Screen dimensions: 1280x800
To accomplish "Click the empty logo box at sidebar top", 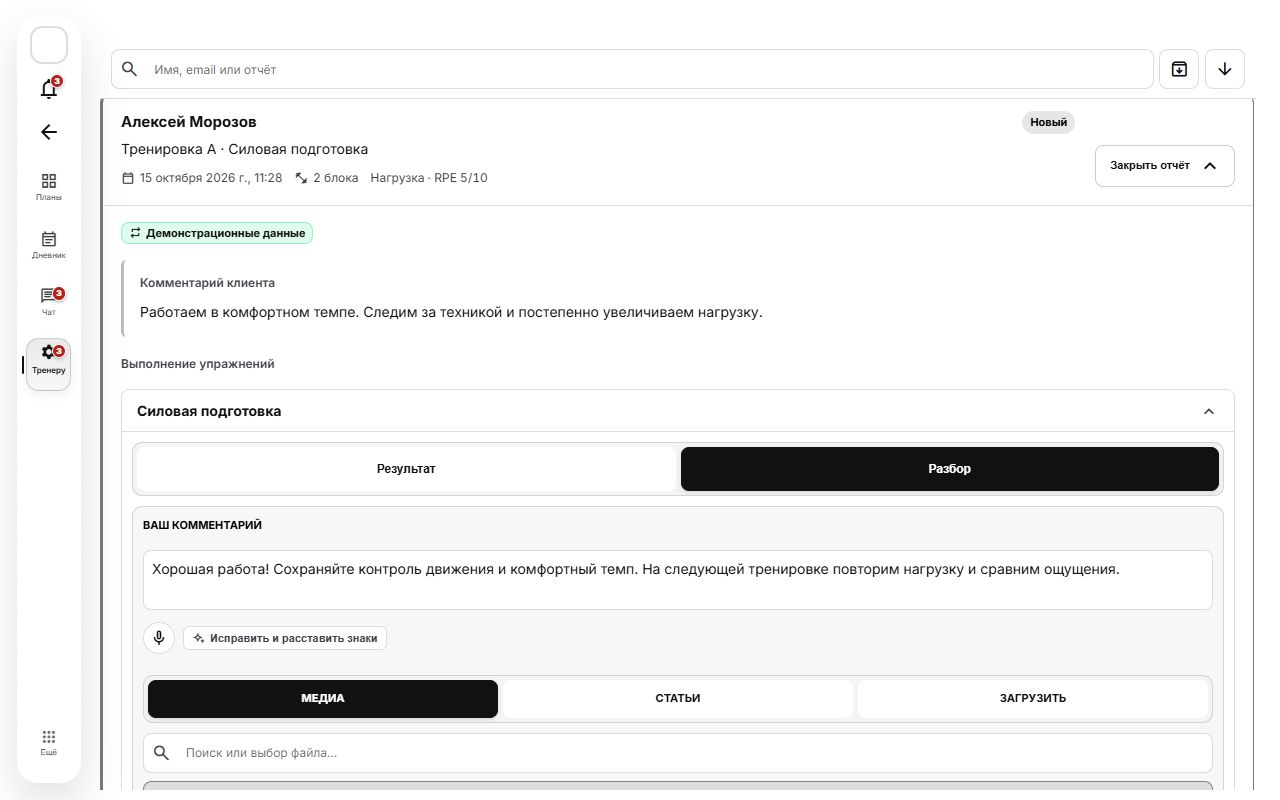I will point(49,45).
